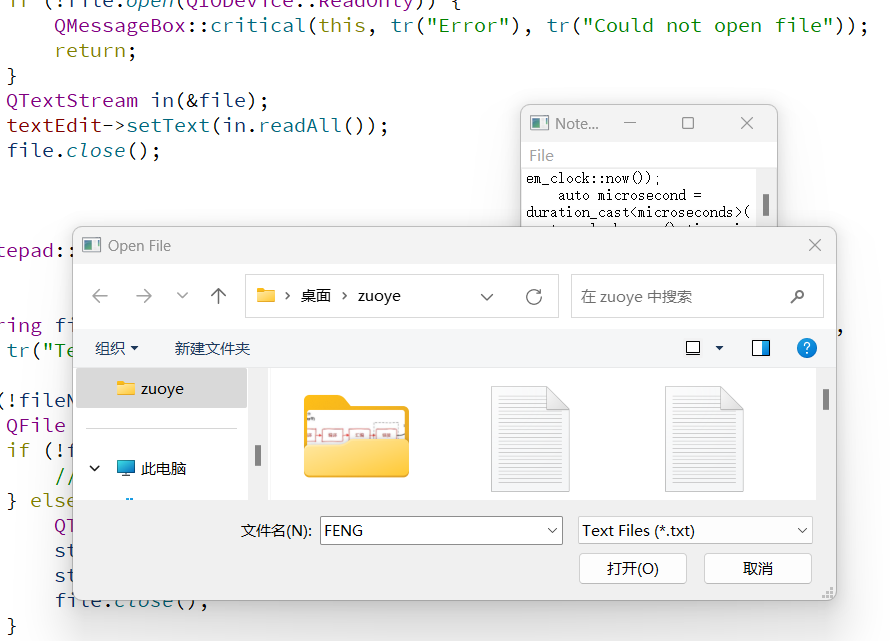Click QMessageBox::critical line in code editor

[x=461, y=26]
